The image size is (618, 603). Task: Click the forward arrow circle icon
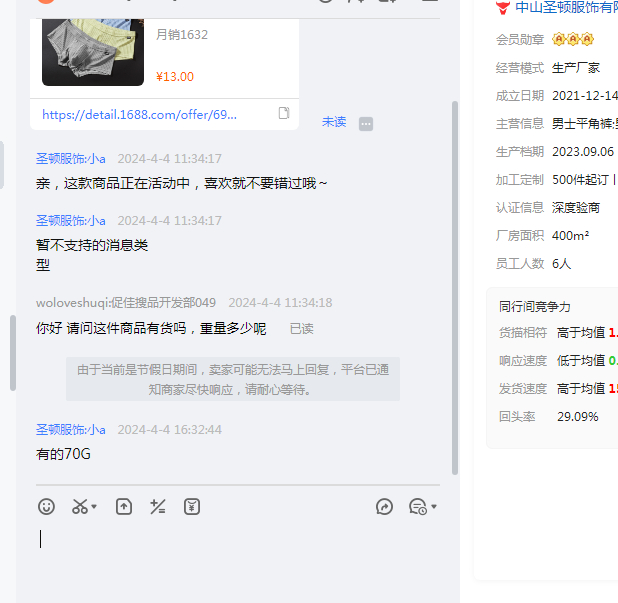[384, 507]
